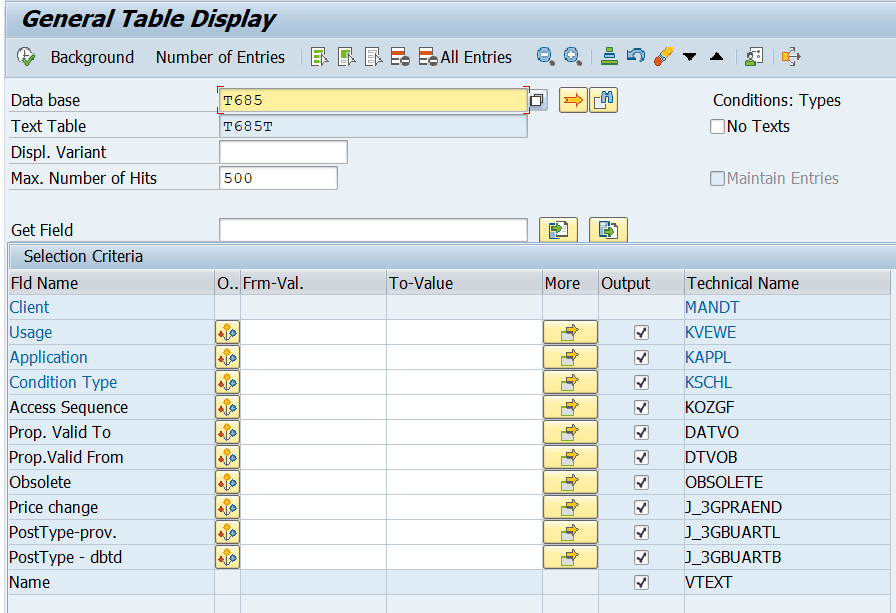
Task: Toggle Output checkbox for Application row
Action: (x=641, y=358)
